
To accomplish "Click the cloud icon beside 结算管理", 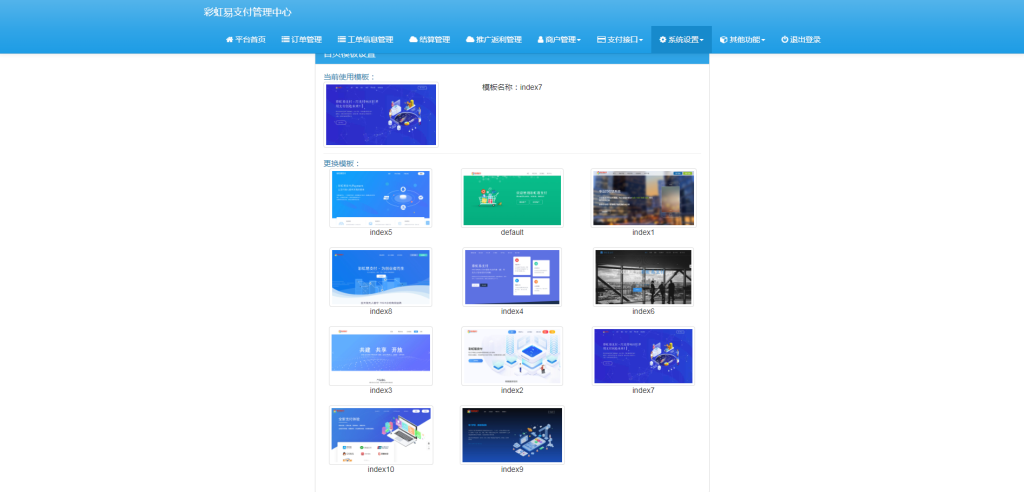I will 413,40.
